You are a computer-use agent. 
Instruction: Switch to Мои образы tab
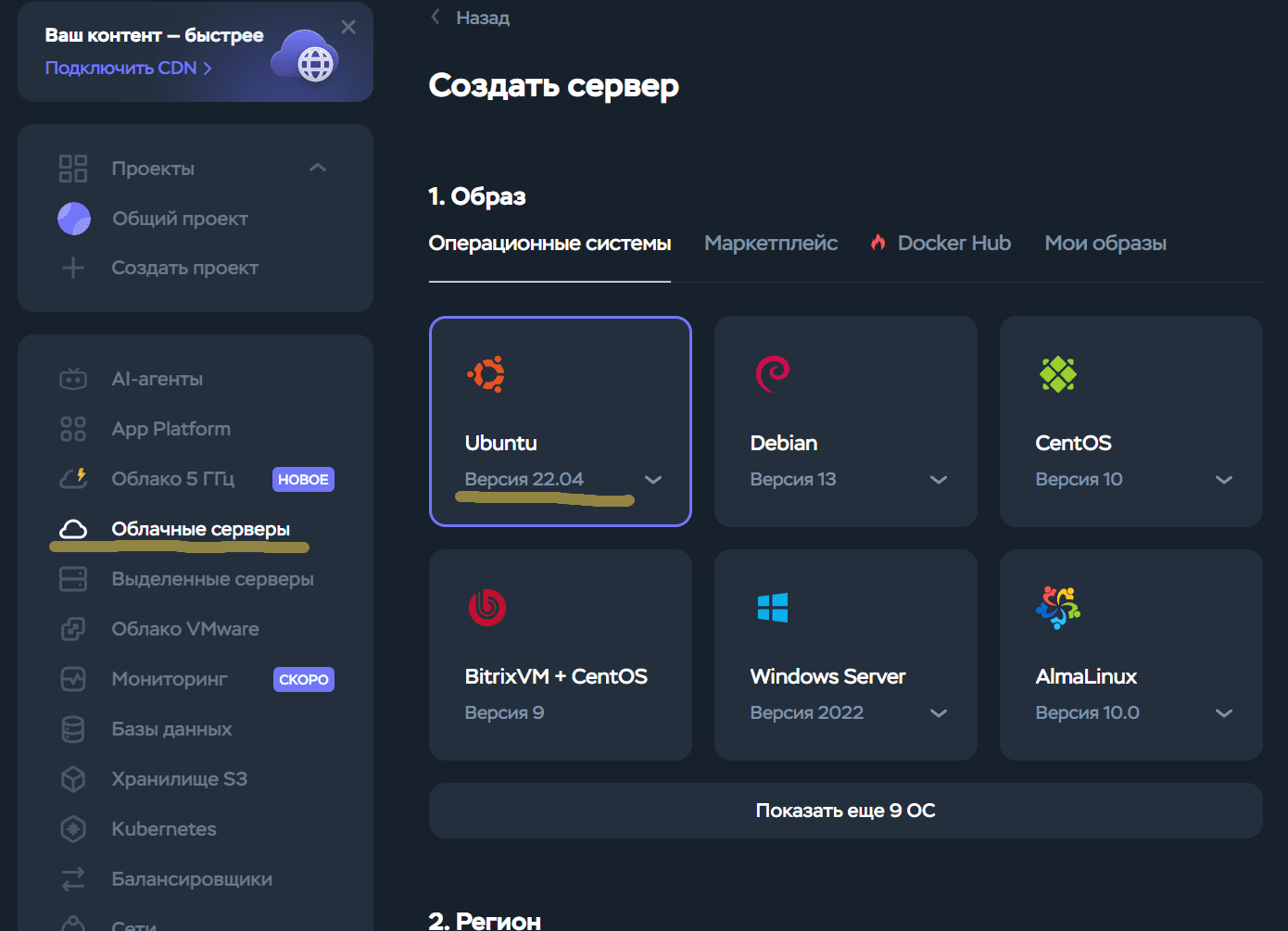[x=1105, y=244]
